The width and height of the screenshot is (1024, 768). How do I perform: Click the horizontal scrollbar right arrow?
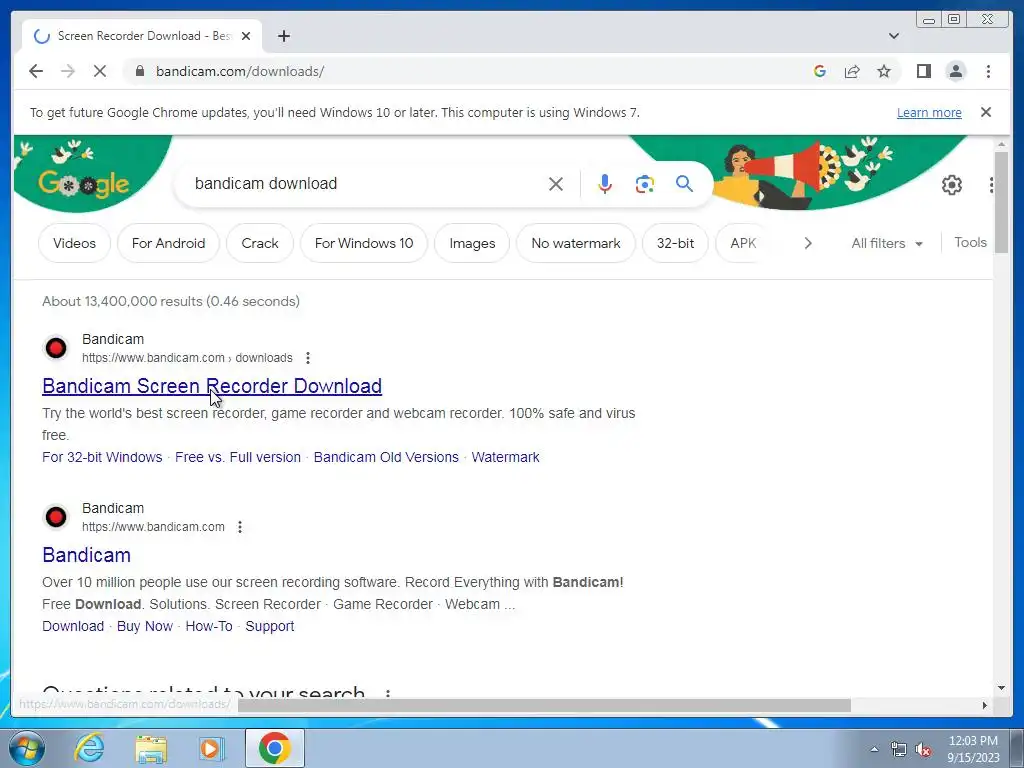[x=985, y=705]
